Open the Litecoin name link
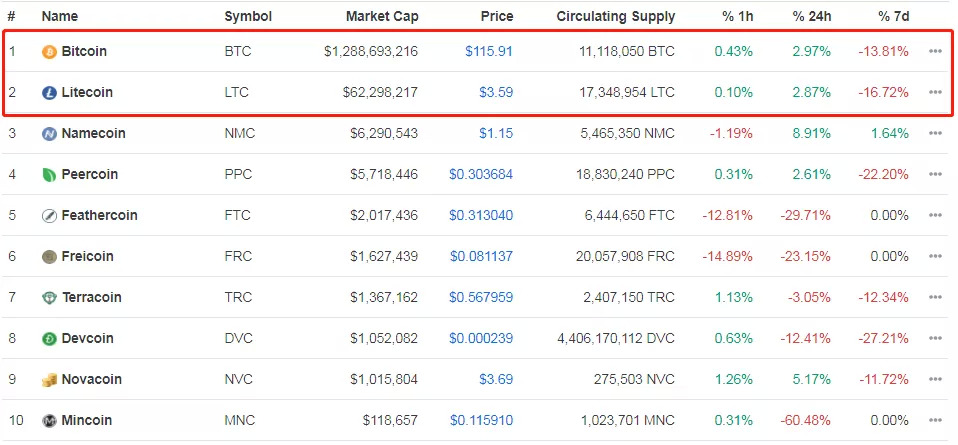Screen dimensions: 958x445 click(x=87, y=93)
